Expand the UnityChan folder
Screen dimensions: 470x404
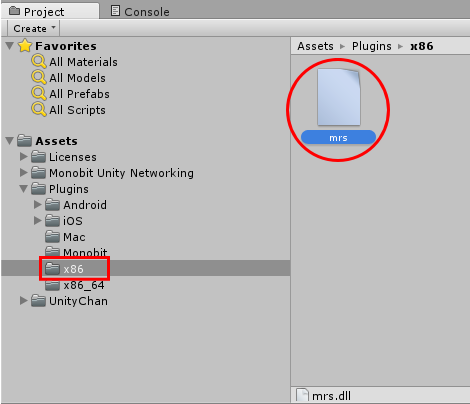tap(23, 301)
